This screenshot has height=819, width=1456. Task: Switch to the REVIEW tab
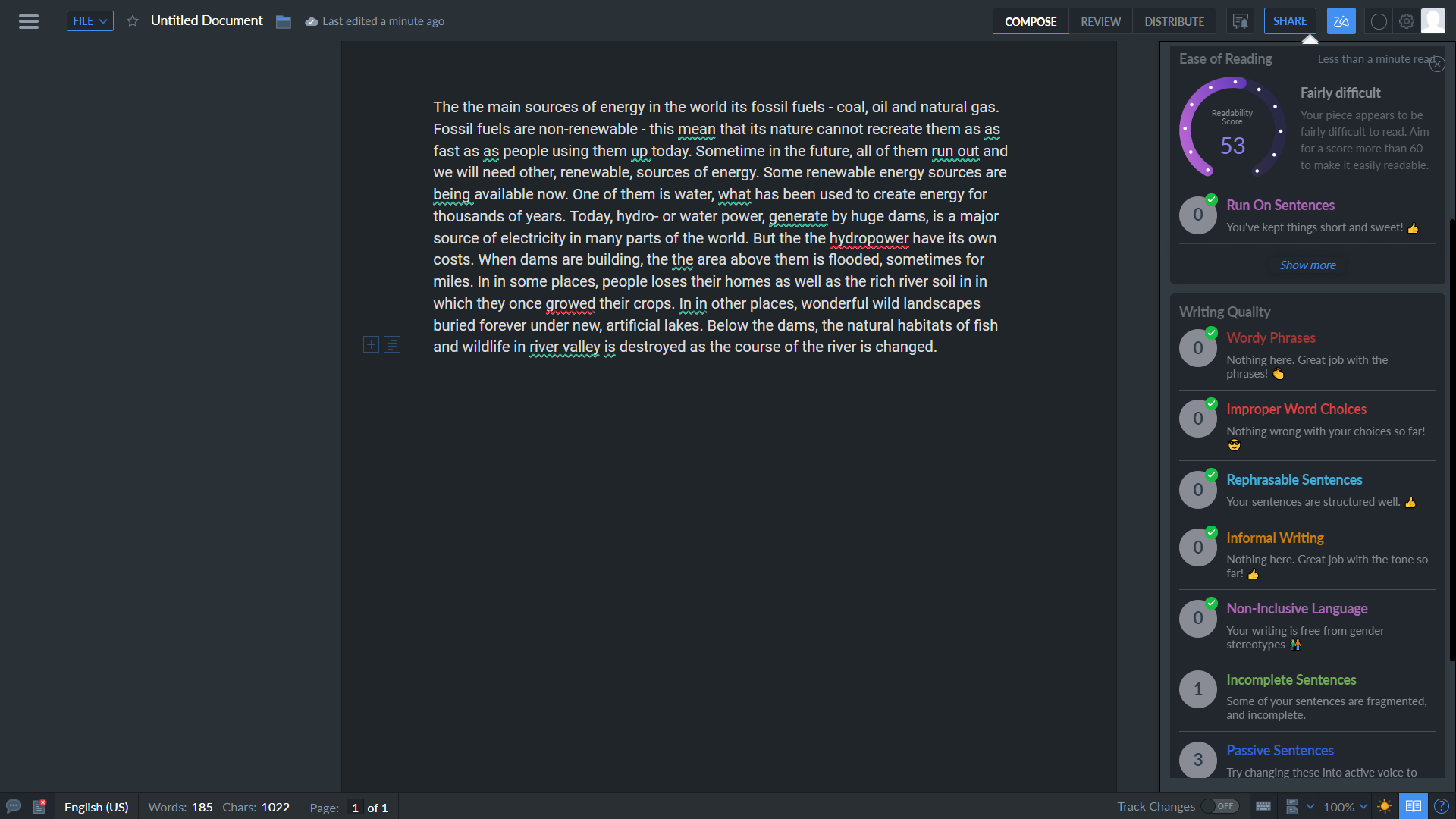tap(1100, 21)
